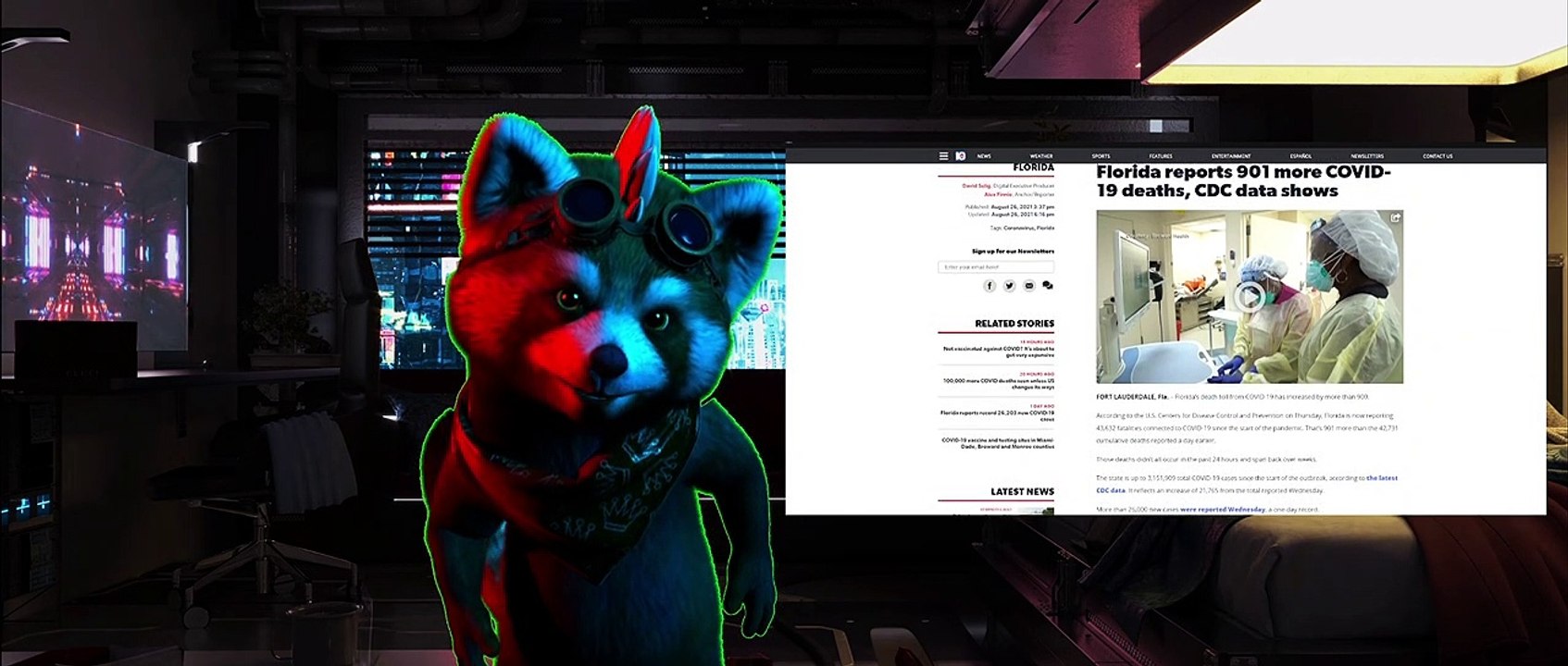Click the FLORIDA section heading
The width and height of the screenshot is (1568, 666).
point(1033,168)
